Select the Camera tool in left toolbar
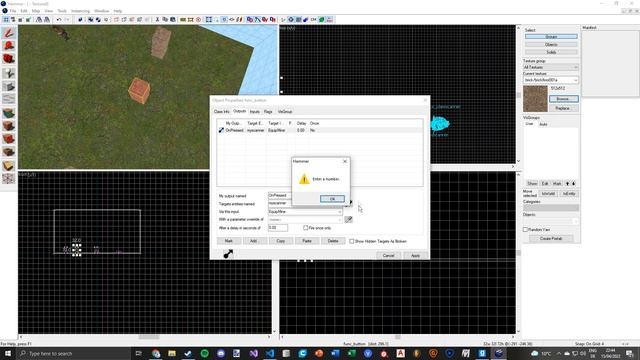This screenshot has width=640, height=360. point(9,59)
